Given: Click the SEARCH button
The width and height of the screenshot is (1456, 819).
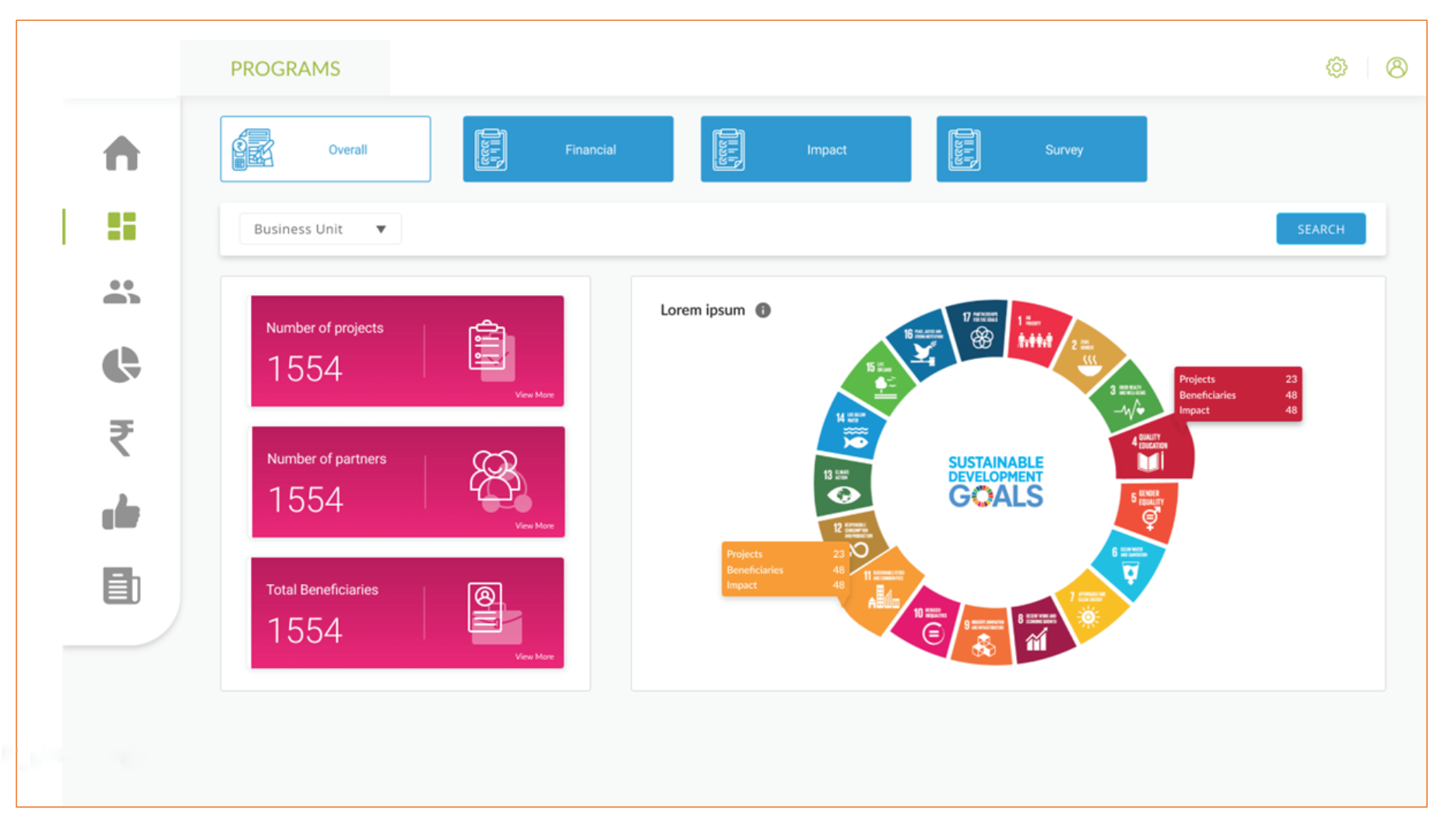Looking at the screenshot, I should point(1321,229).
